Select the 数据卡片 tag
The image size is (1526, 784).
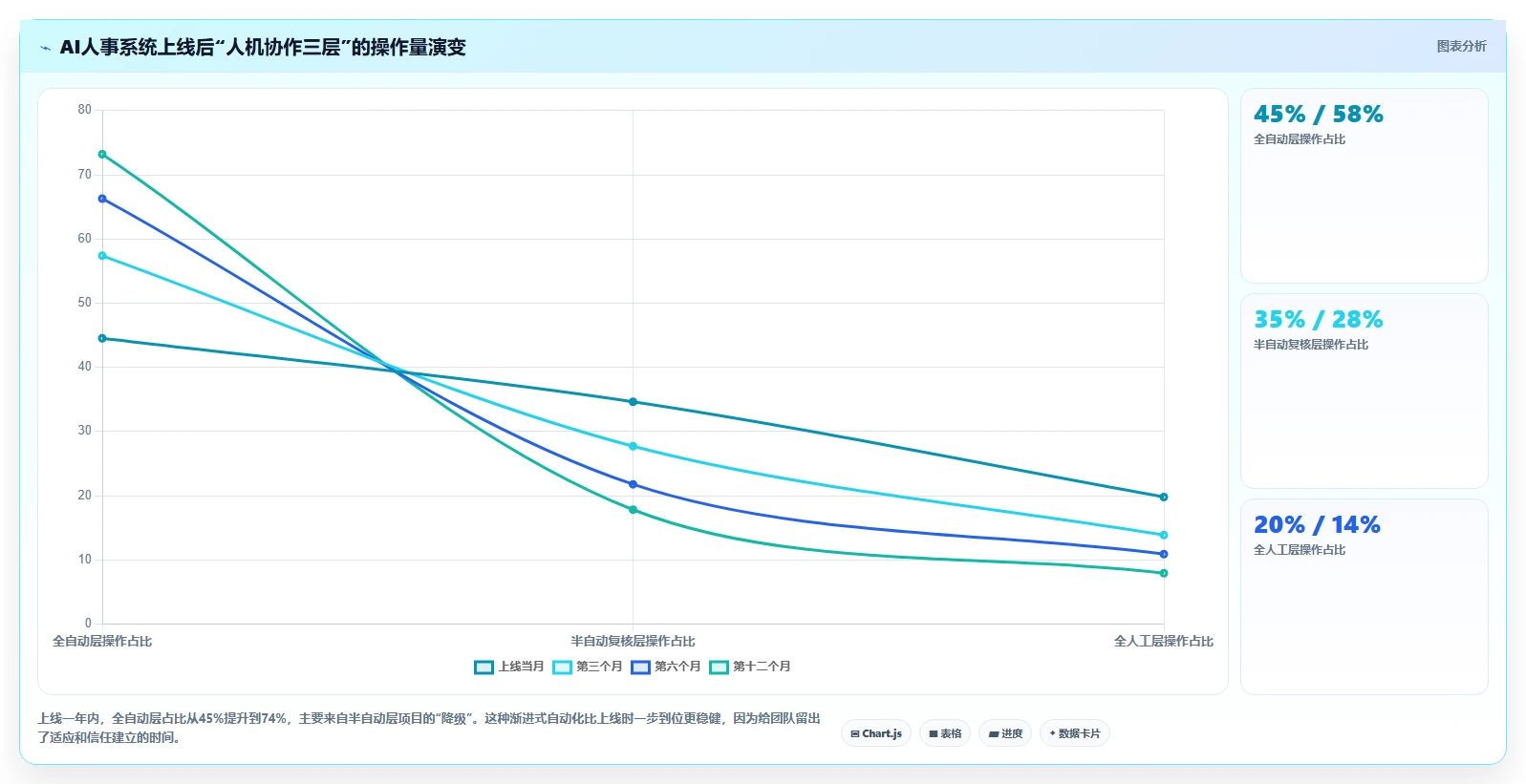[1075, 733]
